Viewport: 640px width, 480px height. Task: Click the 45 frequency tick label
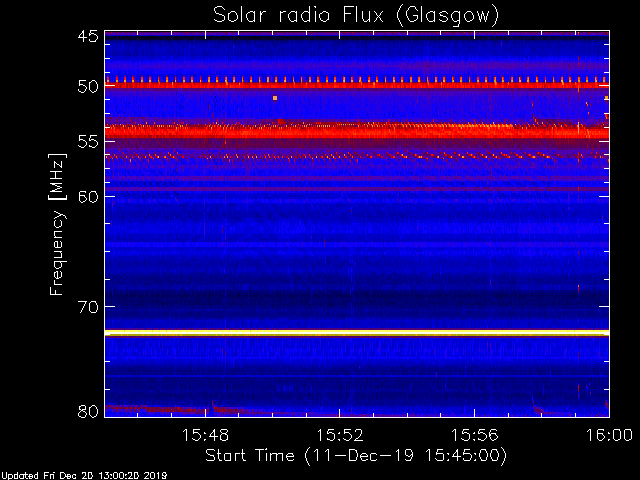(88, 36)
